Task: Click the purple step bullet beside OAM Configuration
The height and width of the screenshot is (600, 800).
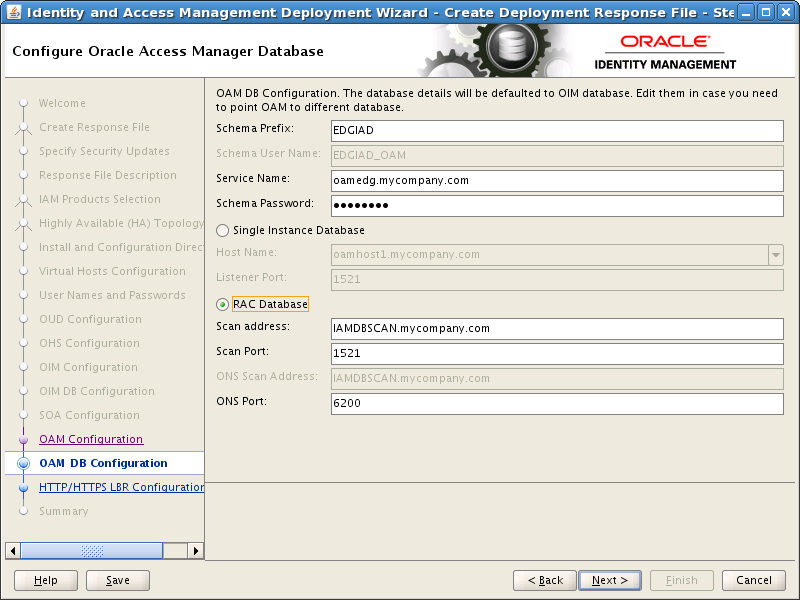Action: click(23, 439)
